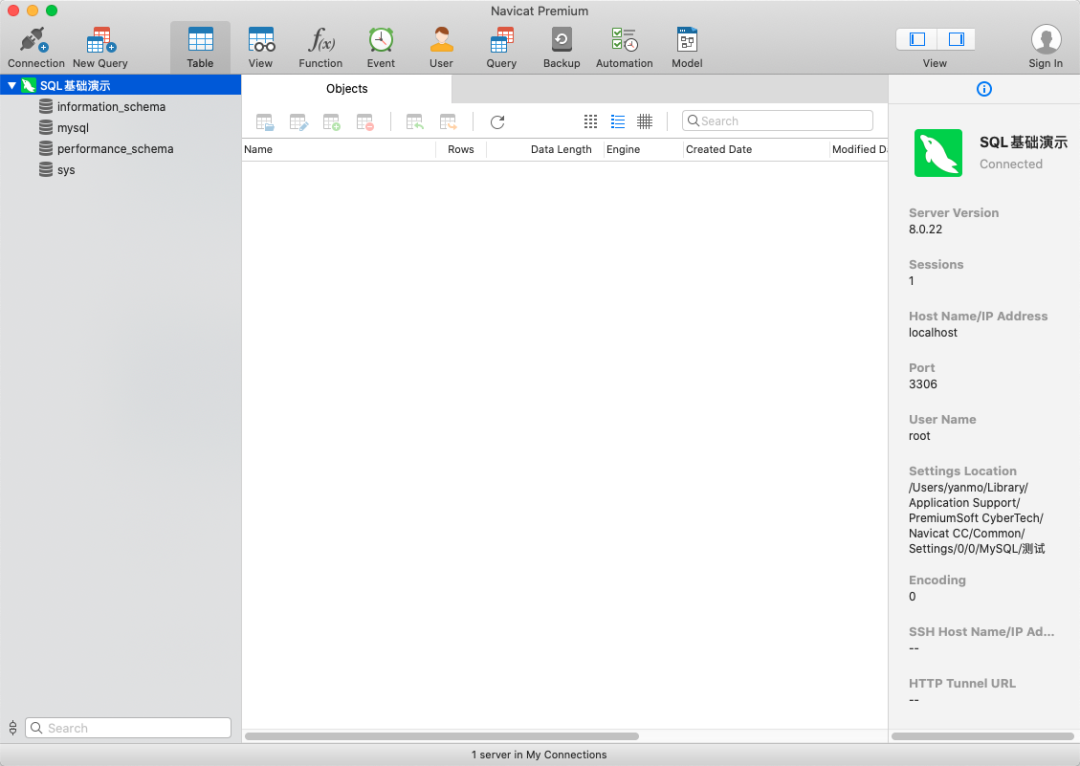This screenshot has height=766, width=1080.
Task: Select the performance_schema database
Action: (115, 149)
